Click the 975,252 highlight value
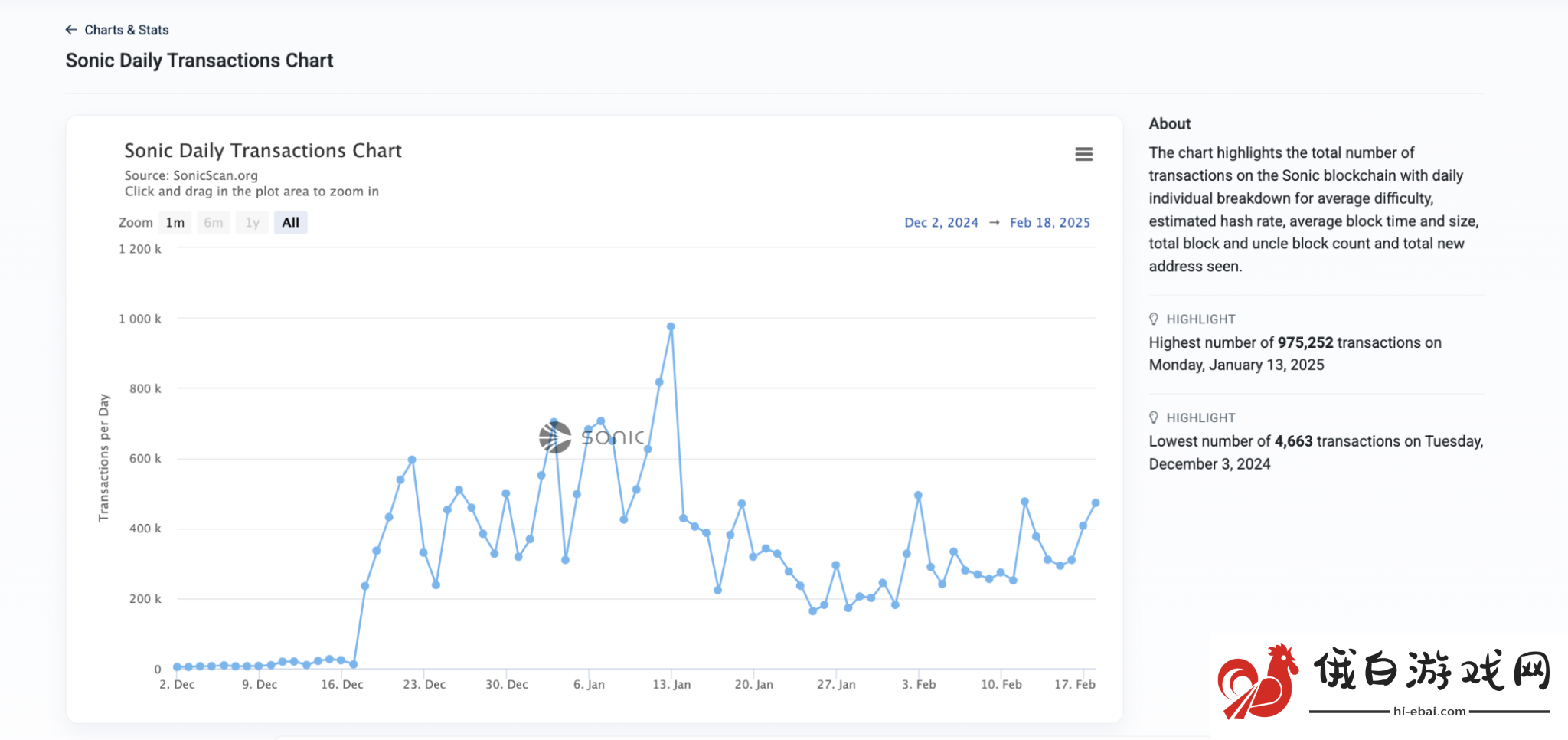This screenshot has width=1568, height=740. pos(1305,342)
